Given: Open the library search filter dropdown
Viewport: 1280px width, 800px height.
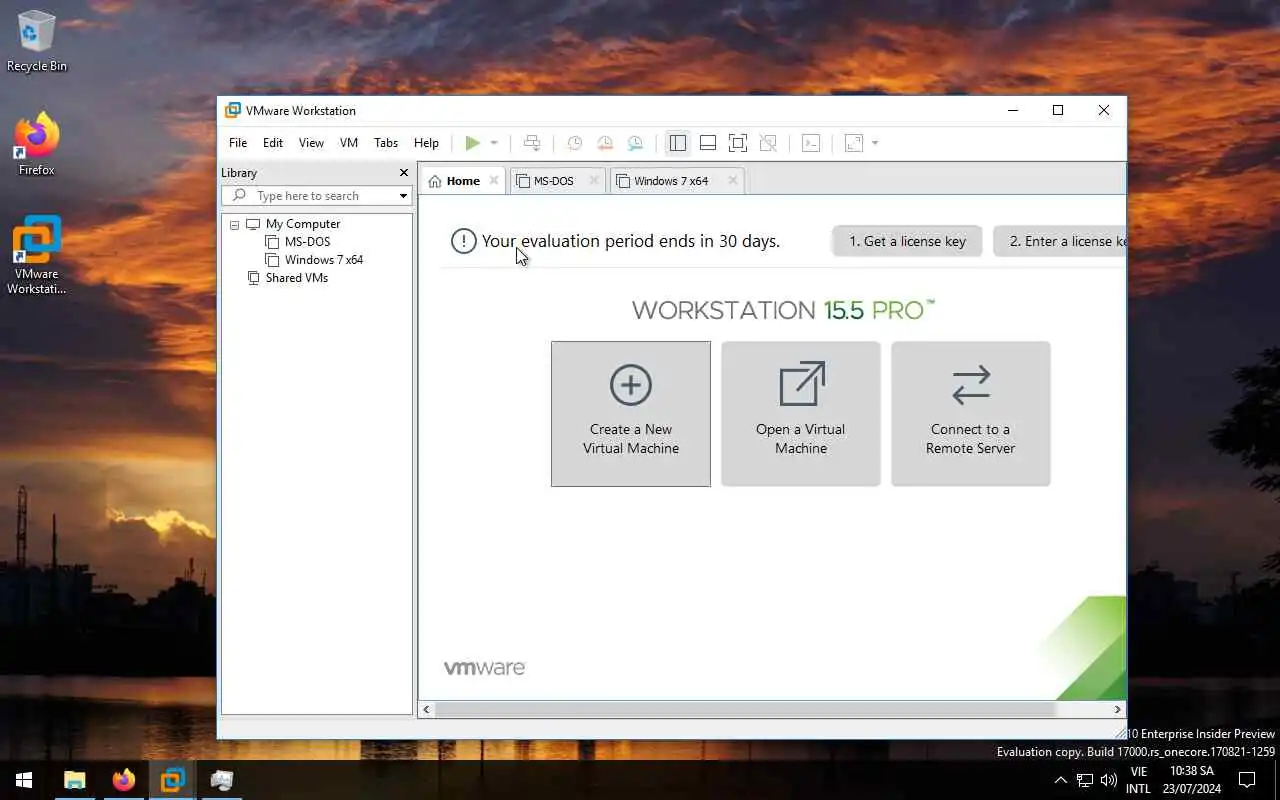Looking at the screenshot, I should [x=403, y=196].
